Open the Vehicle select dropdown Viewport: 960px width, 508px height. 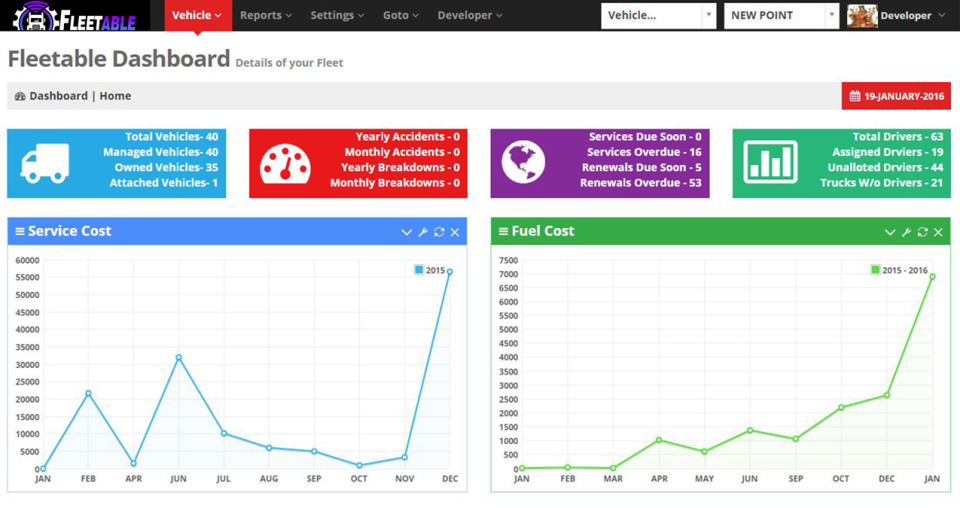pyautogui.click(x=659, y=16)
